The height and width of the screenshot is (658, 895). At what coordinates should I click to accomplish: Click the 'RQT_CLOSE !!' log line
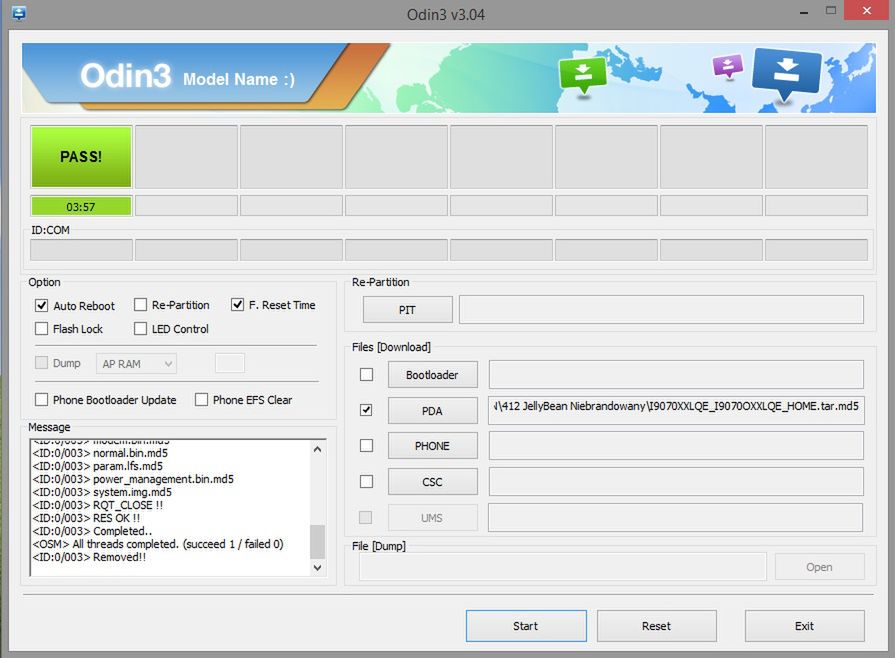(x=98, y=505)
